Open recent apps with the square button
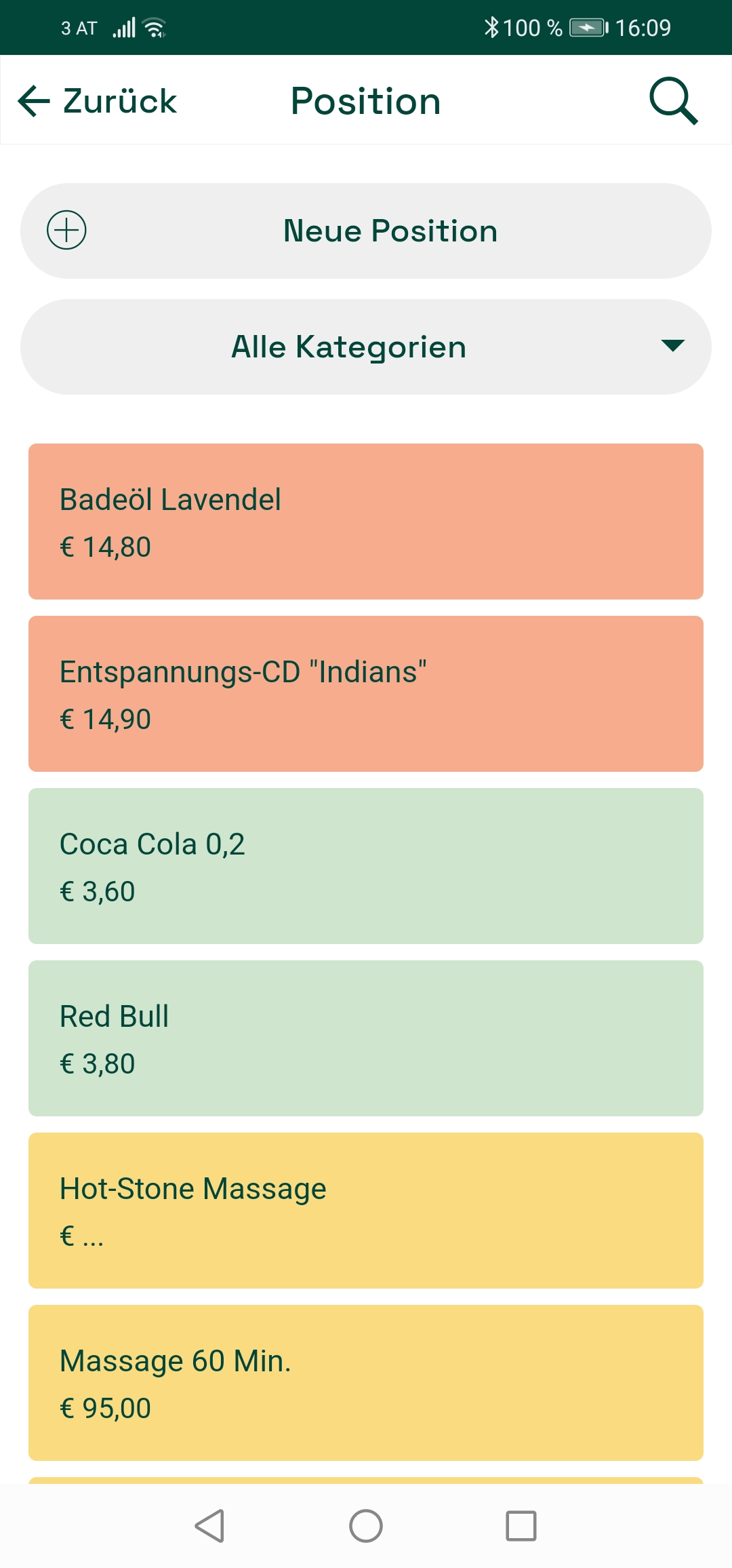The width and height of the screenshot is (732, 1568). [x=521, y=1526]
